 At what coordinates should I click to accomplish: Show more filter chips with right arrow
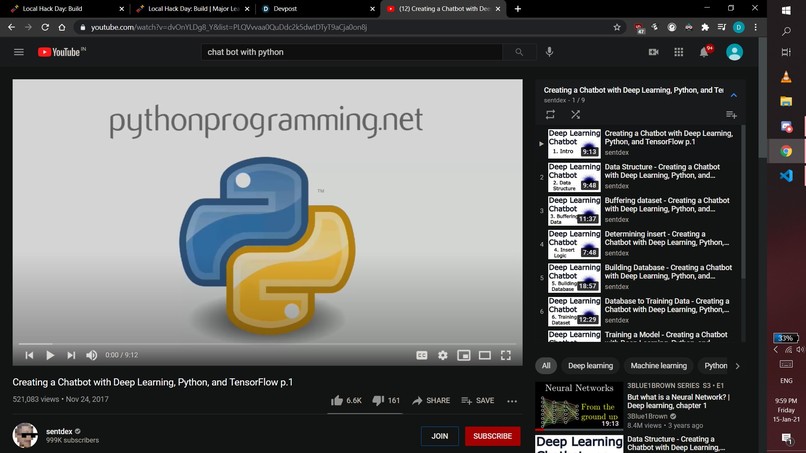[738, 366]
